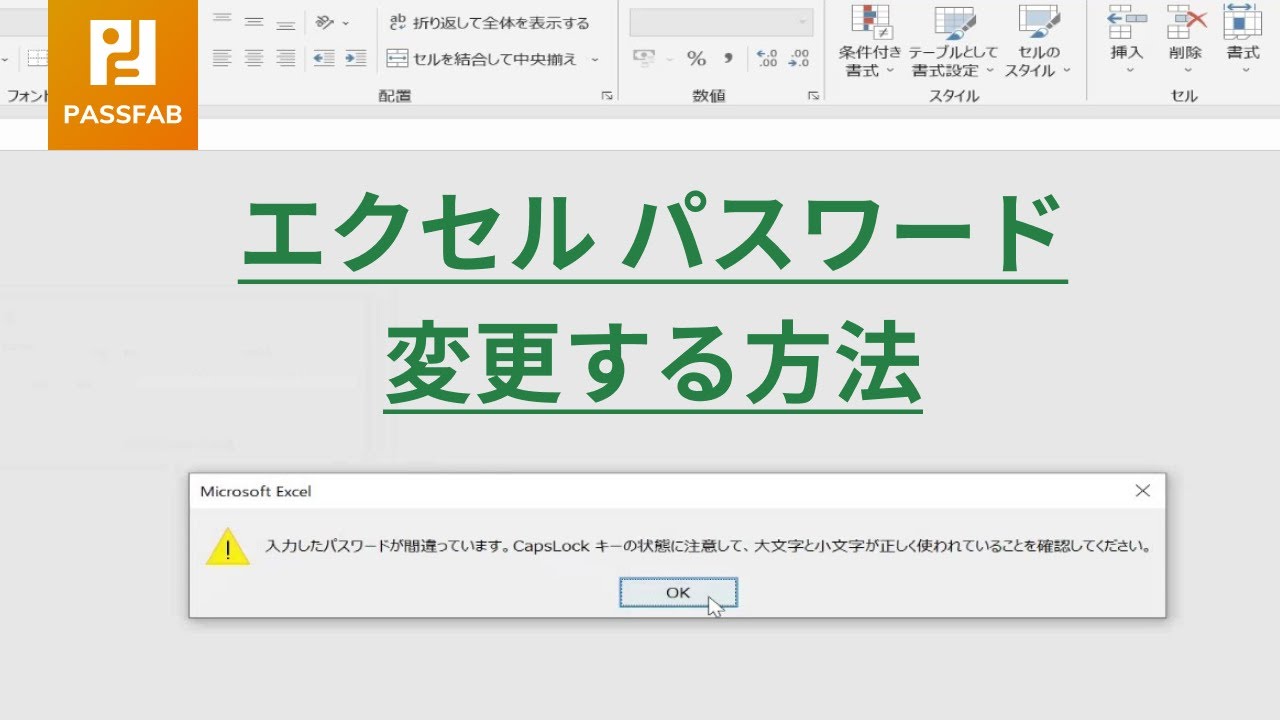Open テーブルとして書式設定 menu

coord(953,42)
